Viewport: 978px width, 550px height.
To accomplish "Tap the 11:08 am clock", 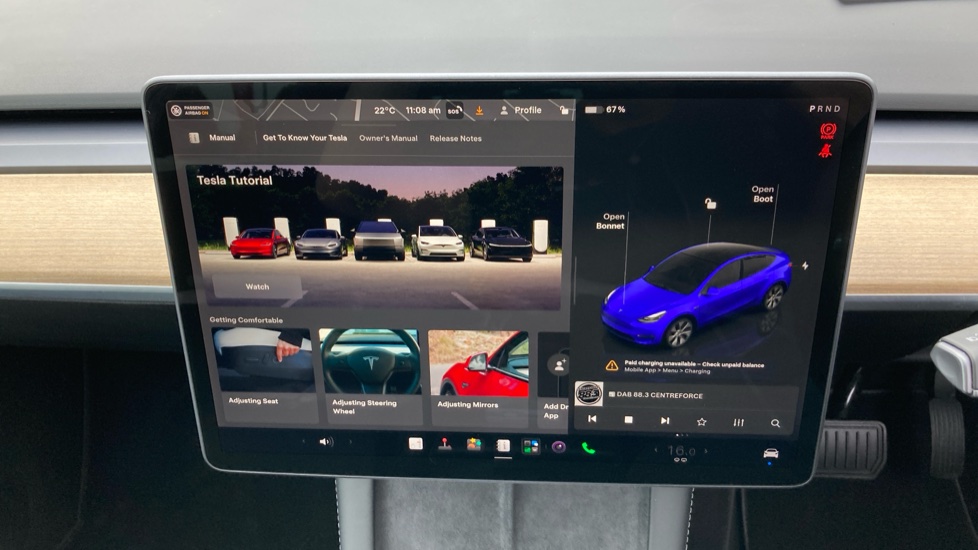I will tap(423, 110).
